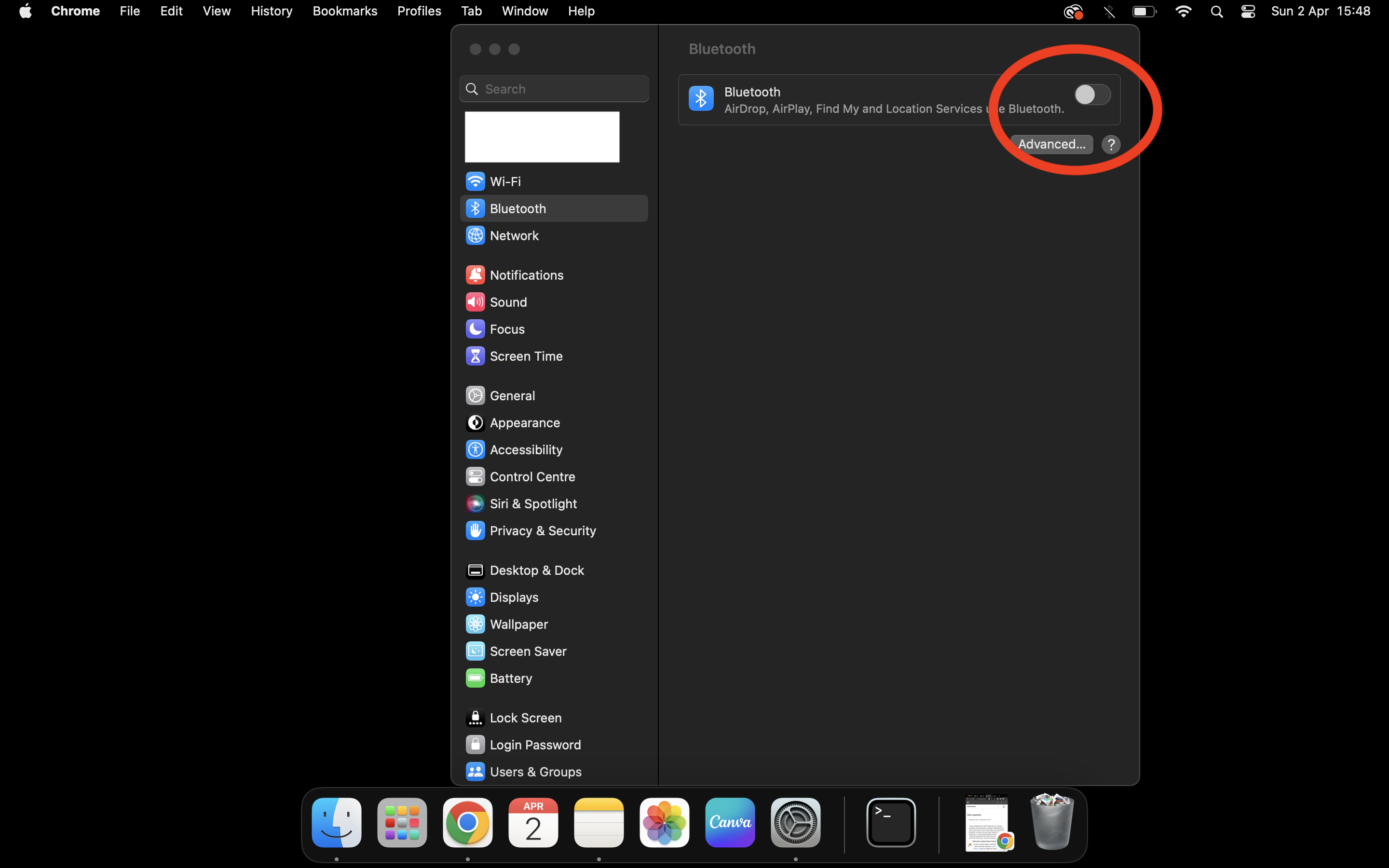Screen dimensions: 1389x868
Task: Open Accessibility settings
Action: pyautogui.click(x=526, y=449)
